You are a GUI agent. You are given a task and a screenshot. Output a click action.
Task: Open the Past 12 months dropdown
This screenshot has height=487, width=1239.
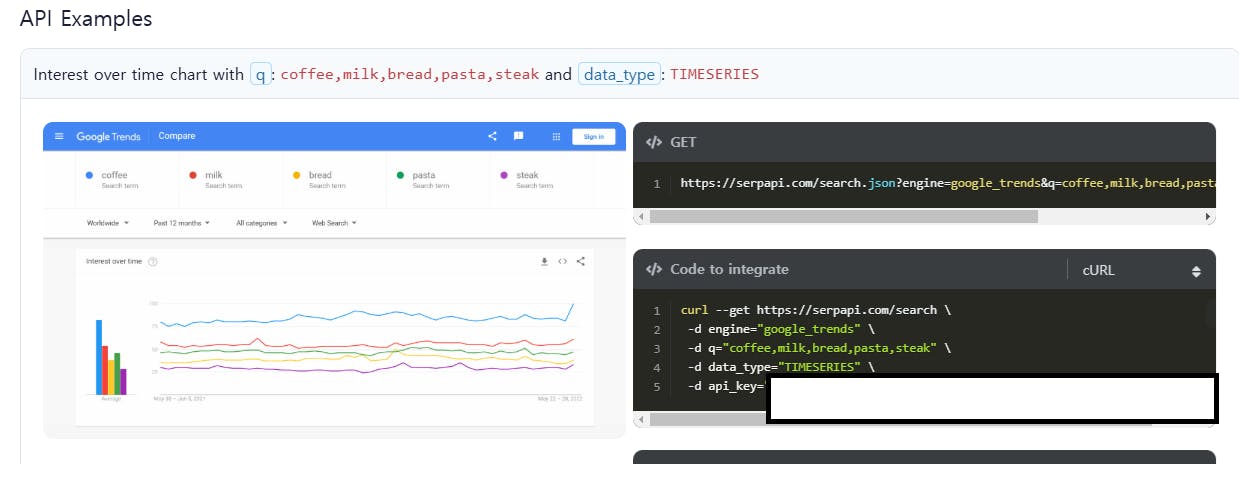point(181,223)
